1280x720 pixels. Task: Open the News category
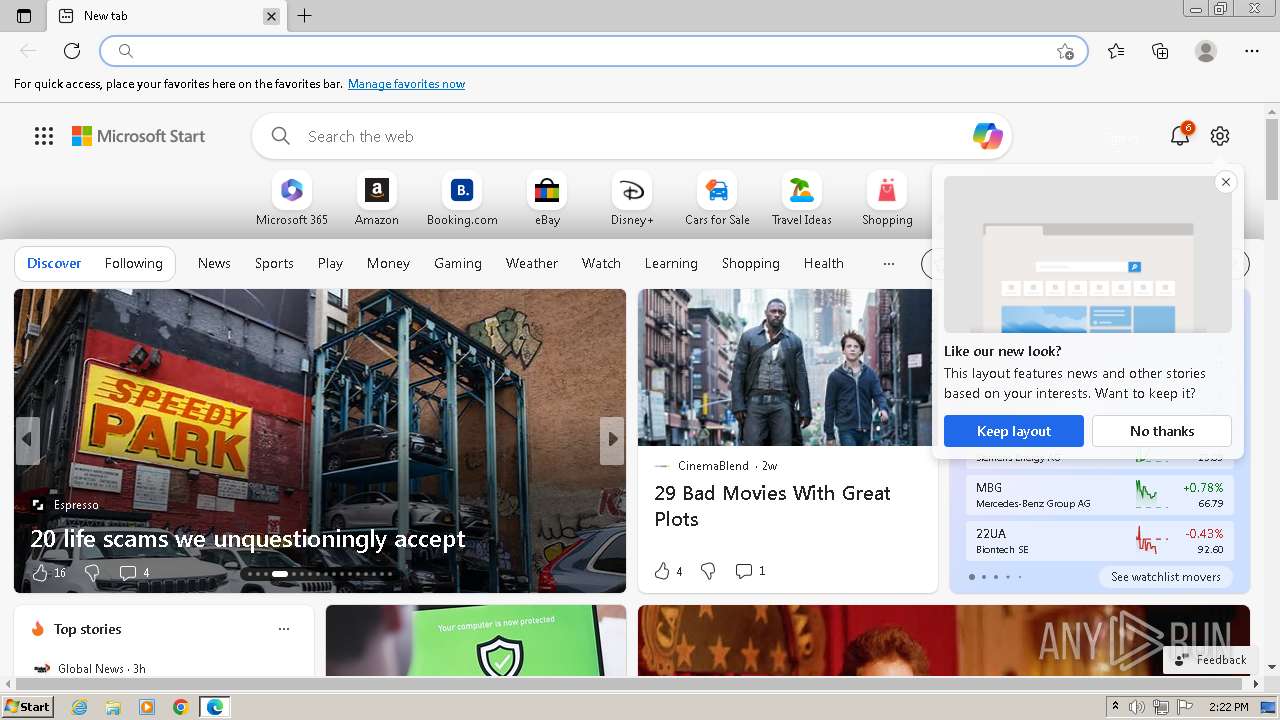tap(214, 264)
